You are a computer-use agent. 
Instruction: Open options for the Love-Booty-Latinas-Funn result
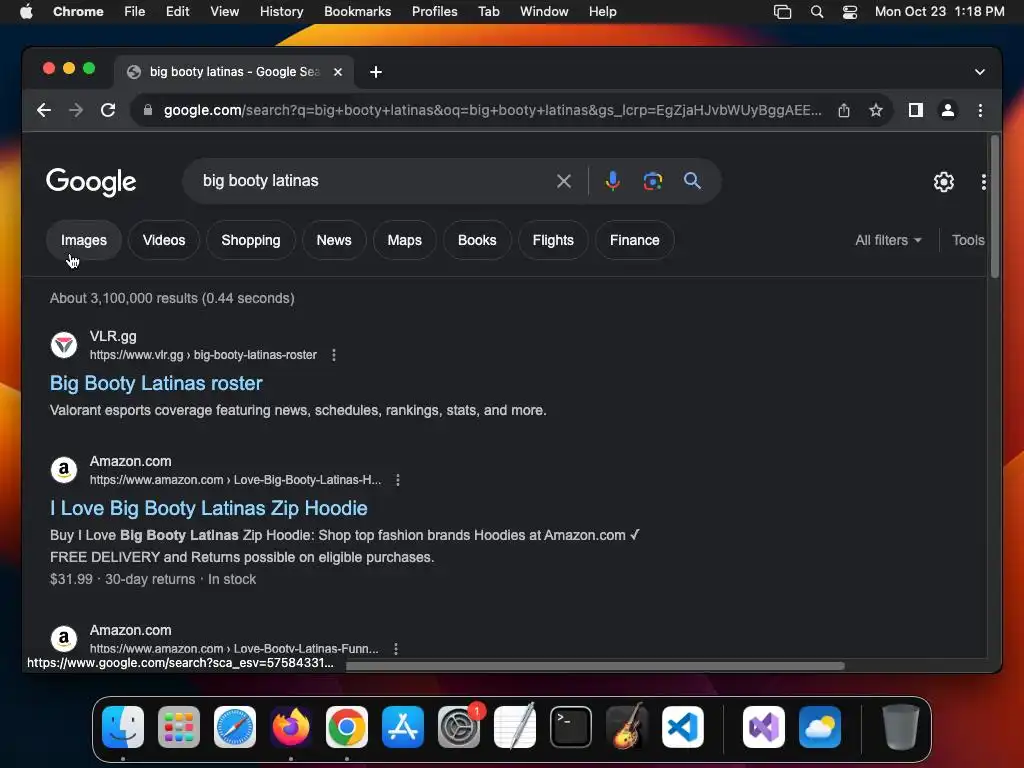(x=396, y=648)
